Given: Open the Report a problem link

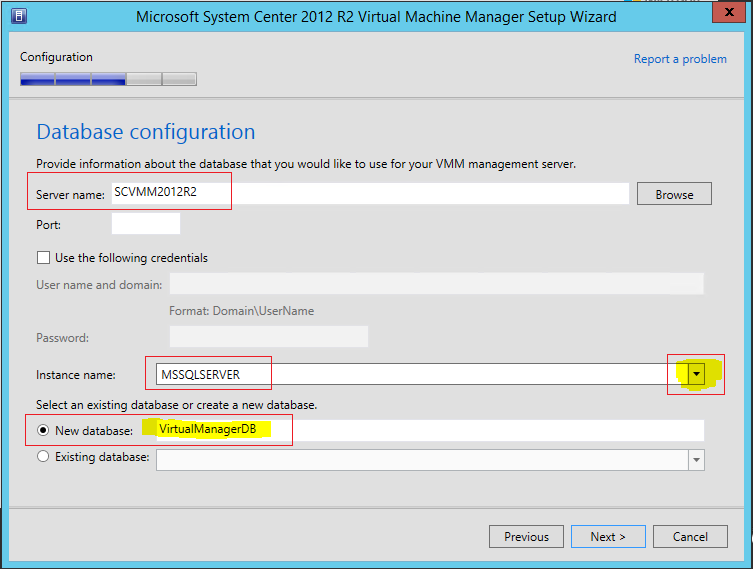Looking at the screenshot, I should coord(680,59).
